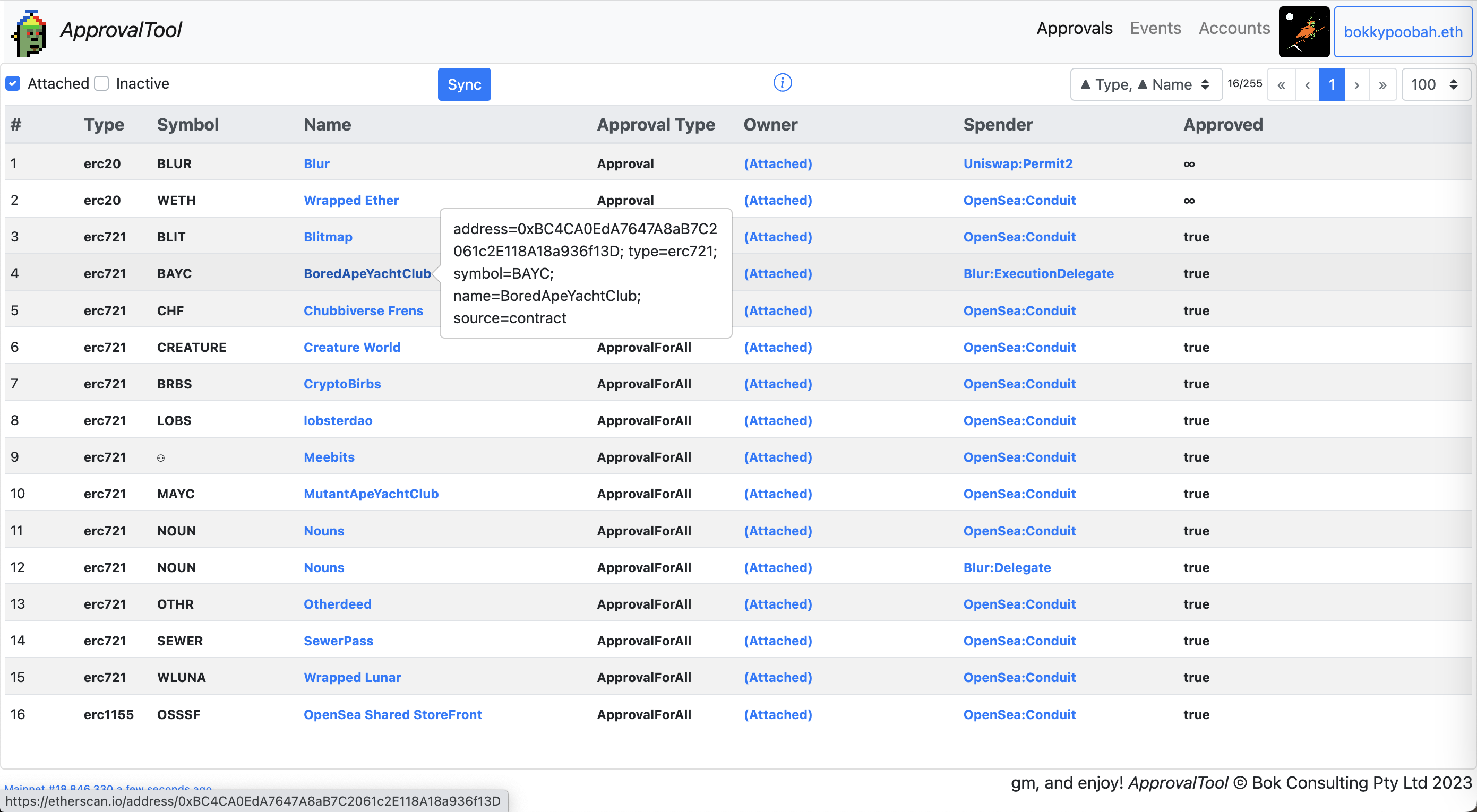Screen dimensions: 1477x812
Task: Open the blue info circle icon
Action: tap(782, 82)
